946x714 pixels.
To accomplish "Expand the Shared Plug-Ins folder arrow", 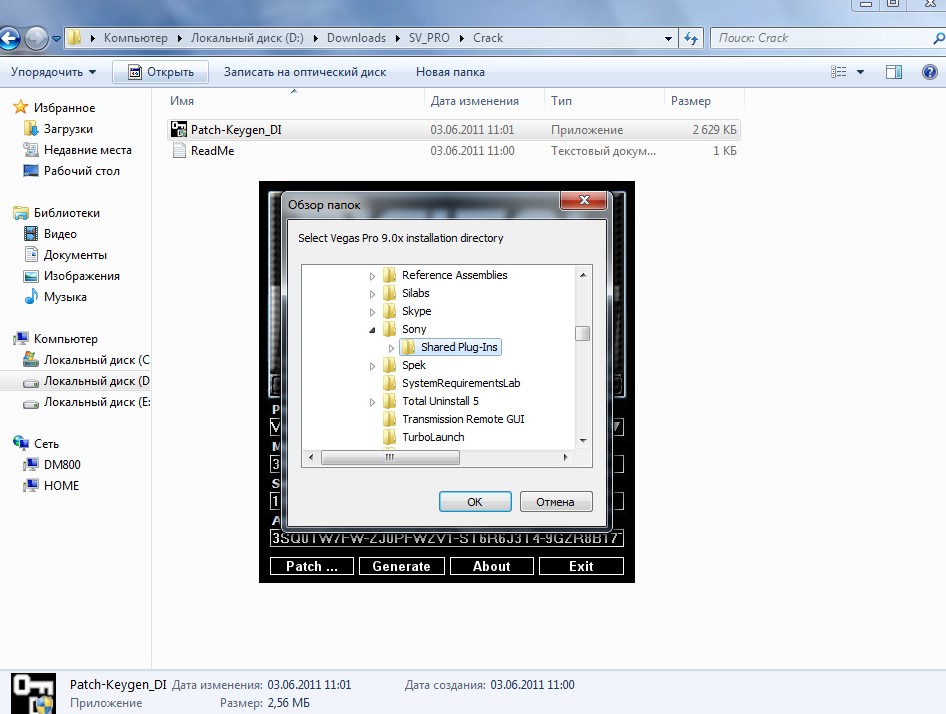I will point(391,348).
